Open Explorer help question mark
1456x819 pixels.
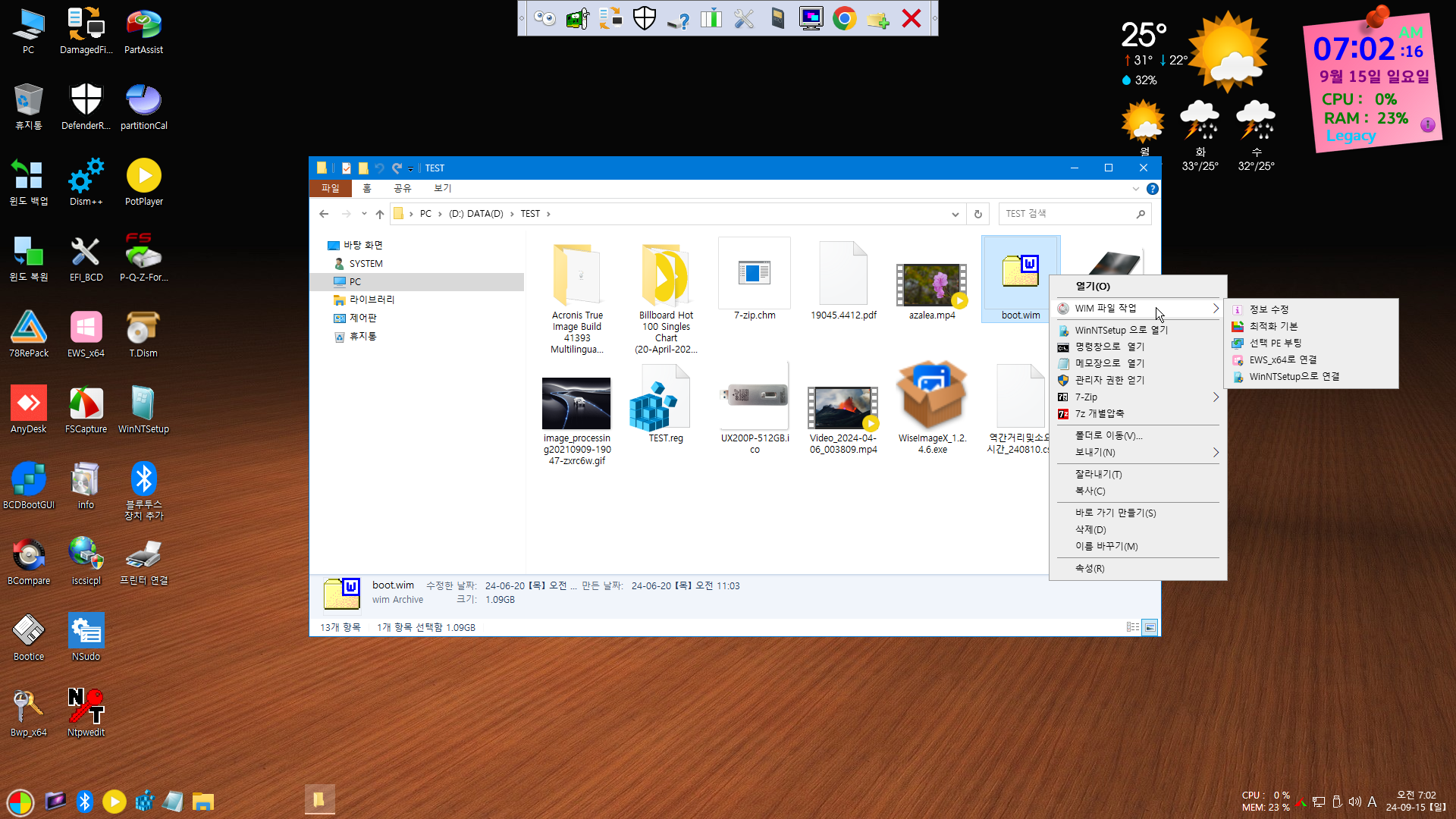click(1152, 189)
